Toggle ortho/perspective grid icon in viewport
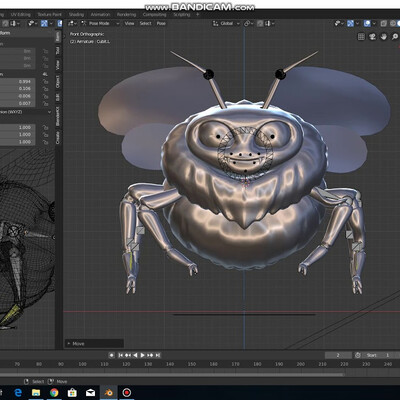400x400 pixels. [361, 37]
